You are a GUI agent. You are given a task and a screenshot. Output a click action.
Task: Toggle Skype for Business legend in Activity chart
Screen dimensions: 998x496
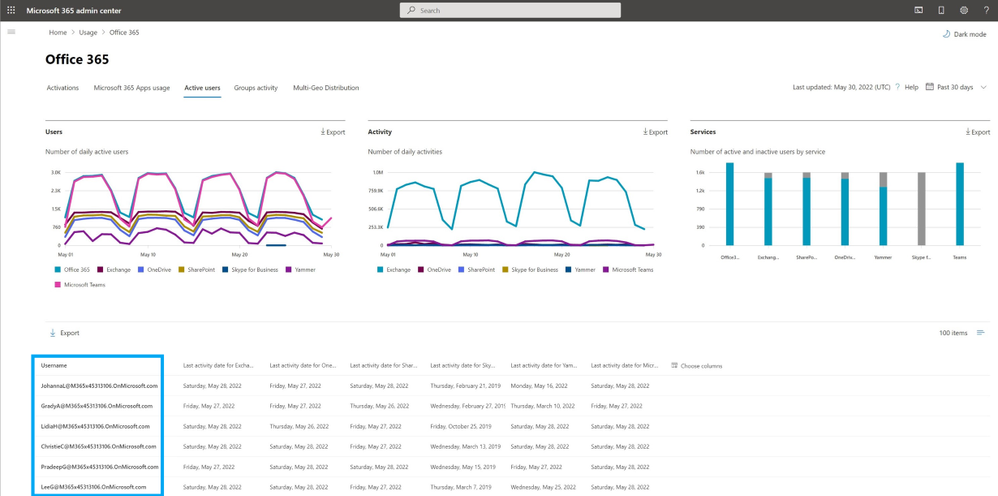[x=531, y=270]
